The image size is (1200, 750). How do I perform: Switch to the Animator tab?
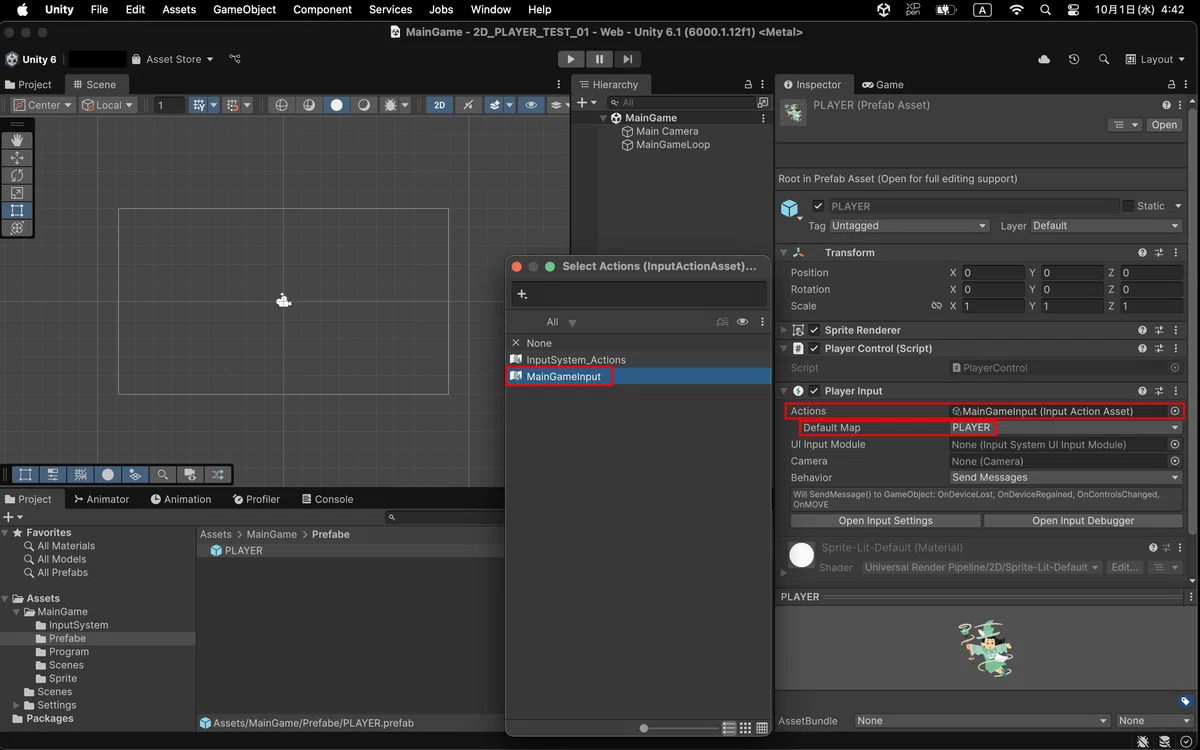(102, 499)
